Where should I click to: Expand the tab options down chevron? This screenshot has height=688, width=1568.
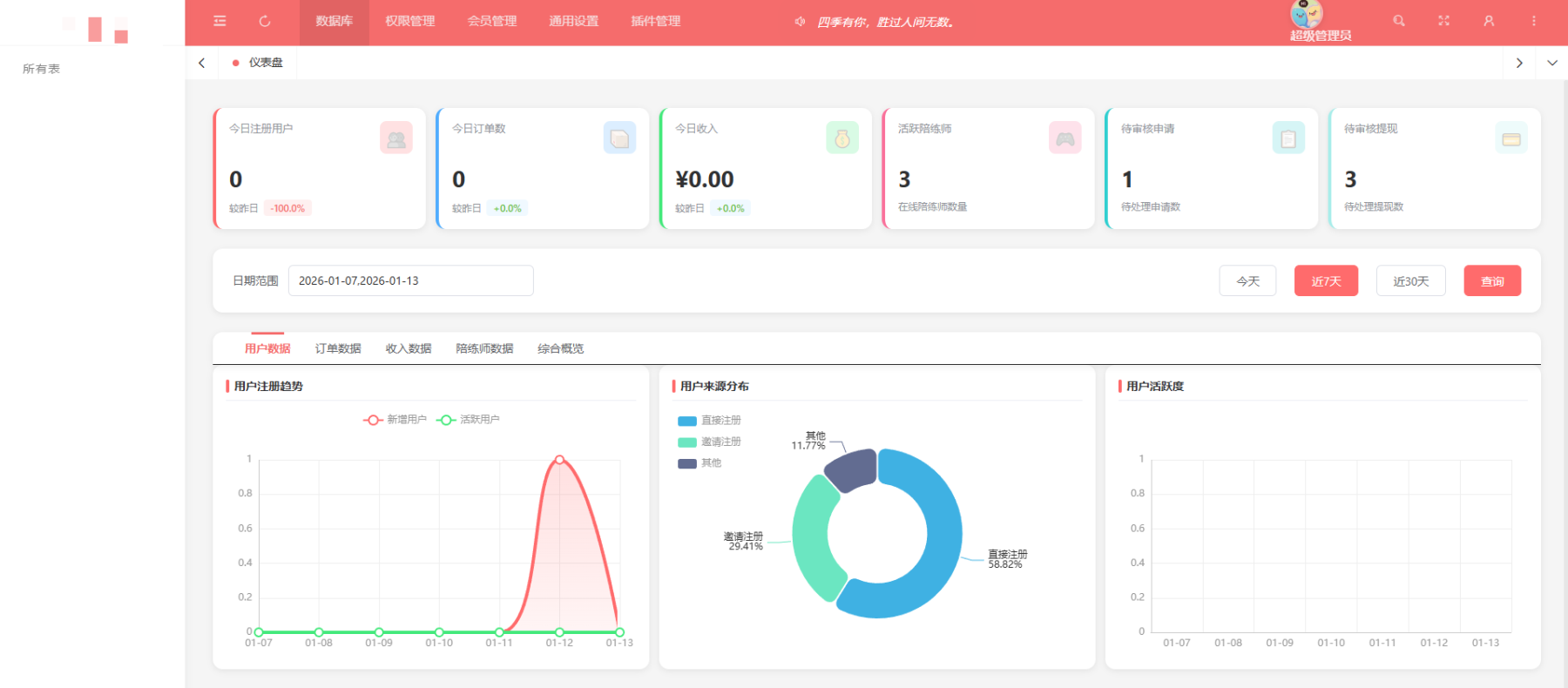tap(1551, 63)
